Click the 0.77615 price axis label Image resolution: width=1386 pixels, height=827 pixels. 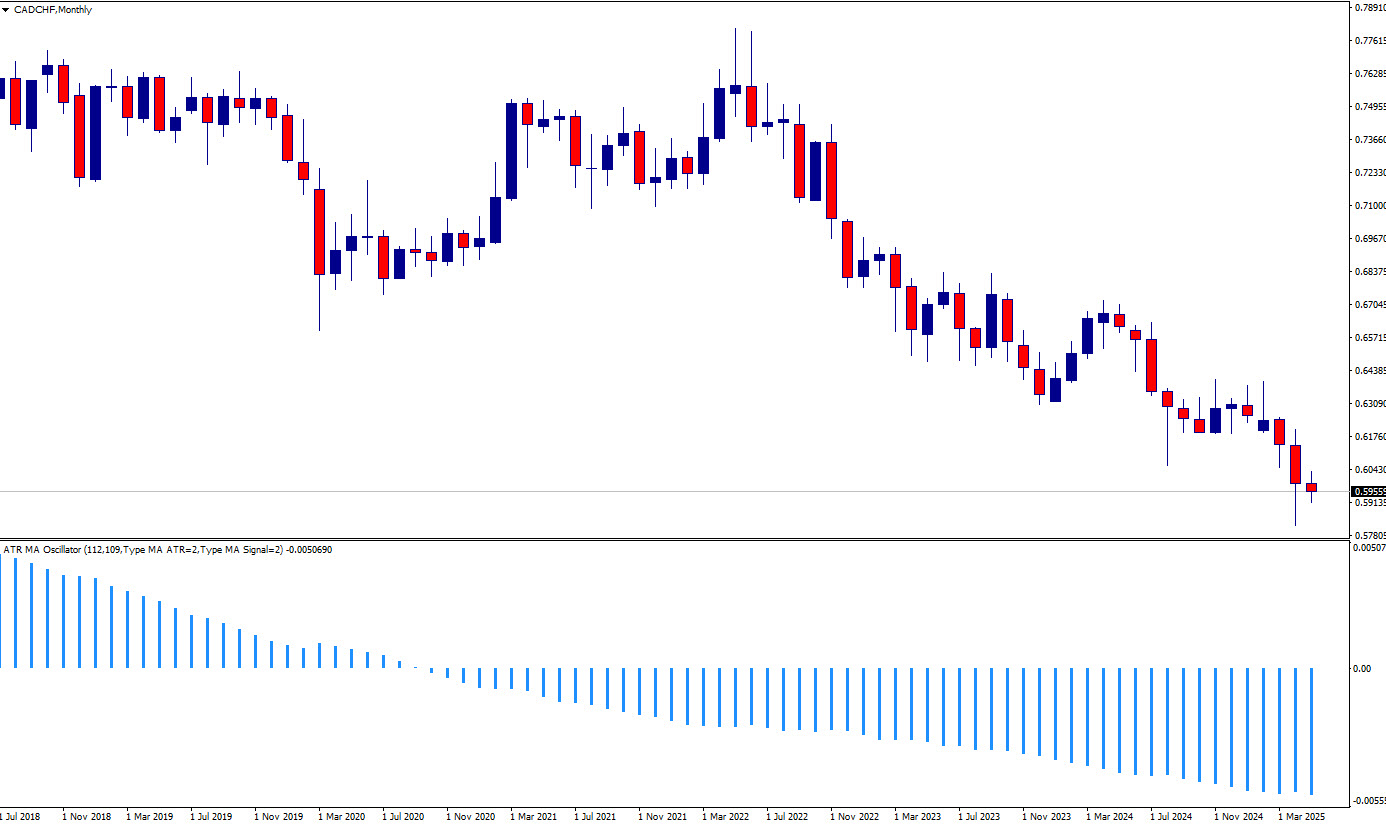[1368, 41]
